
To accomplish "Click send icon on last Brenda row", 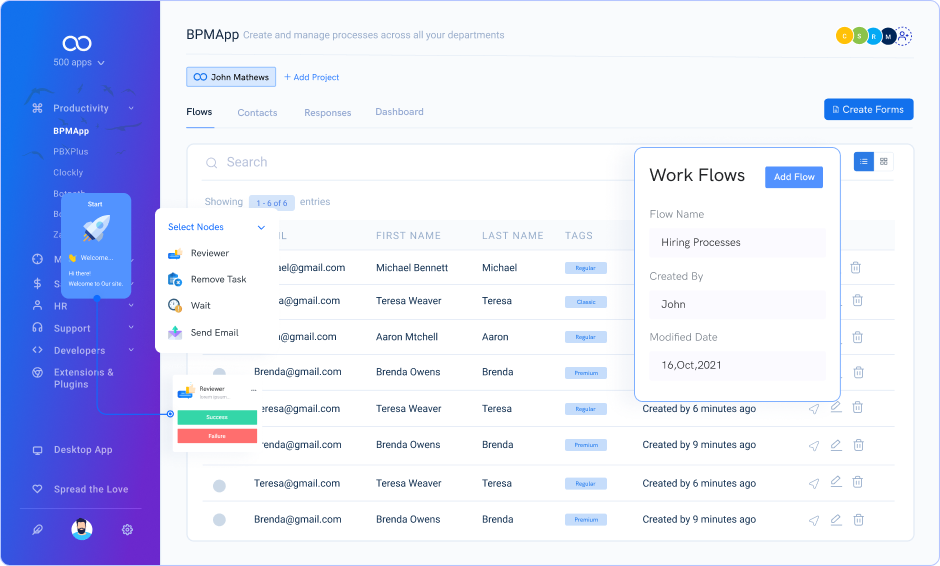I will tap(814, 520).
